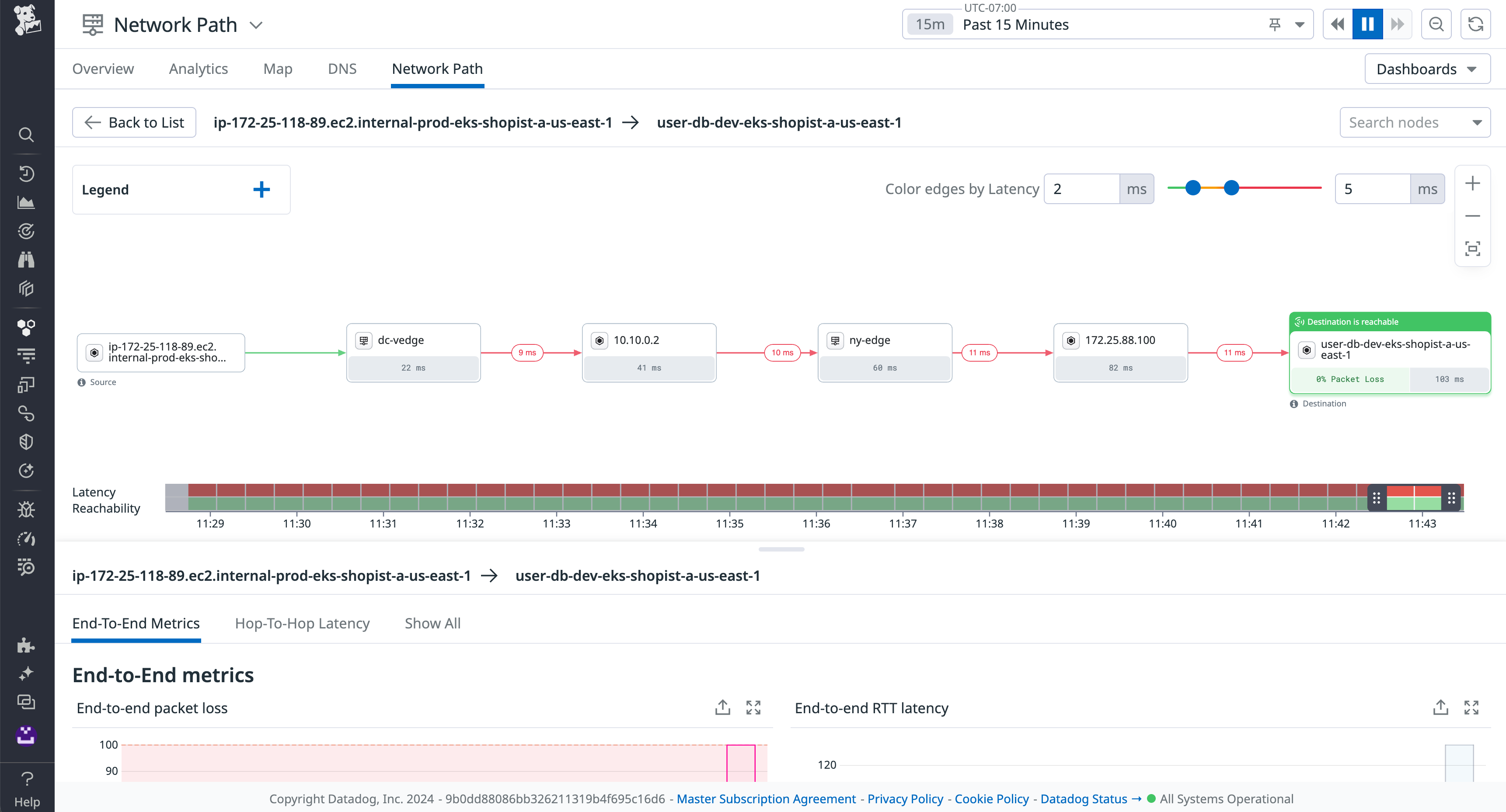Click the purple Bits AI avatar in sidebar
The height and width of the screenshot is (812, 1506).
(x=27, y=736)
